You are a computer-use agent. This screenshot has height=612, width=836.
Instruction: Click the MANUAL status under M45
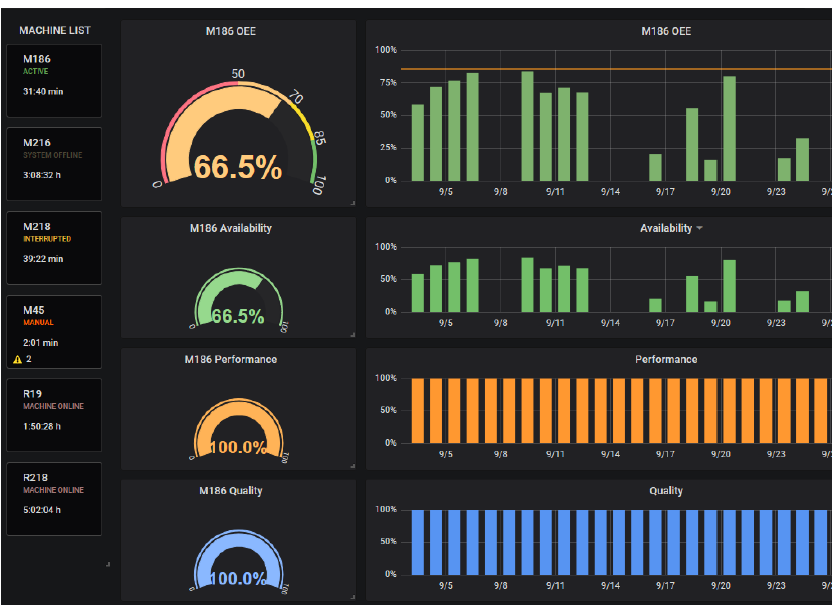click(x=38, y=323)
